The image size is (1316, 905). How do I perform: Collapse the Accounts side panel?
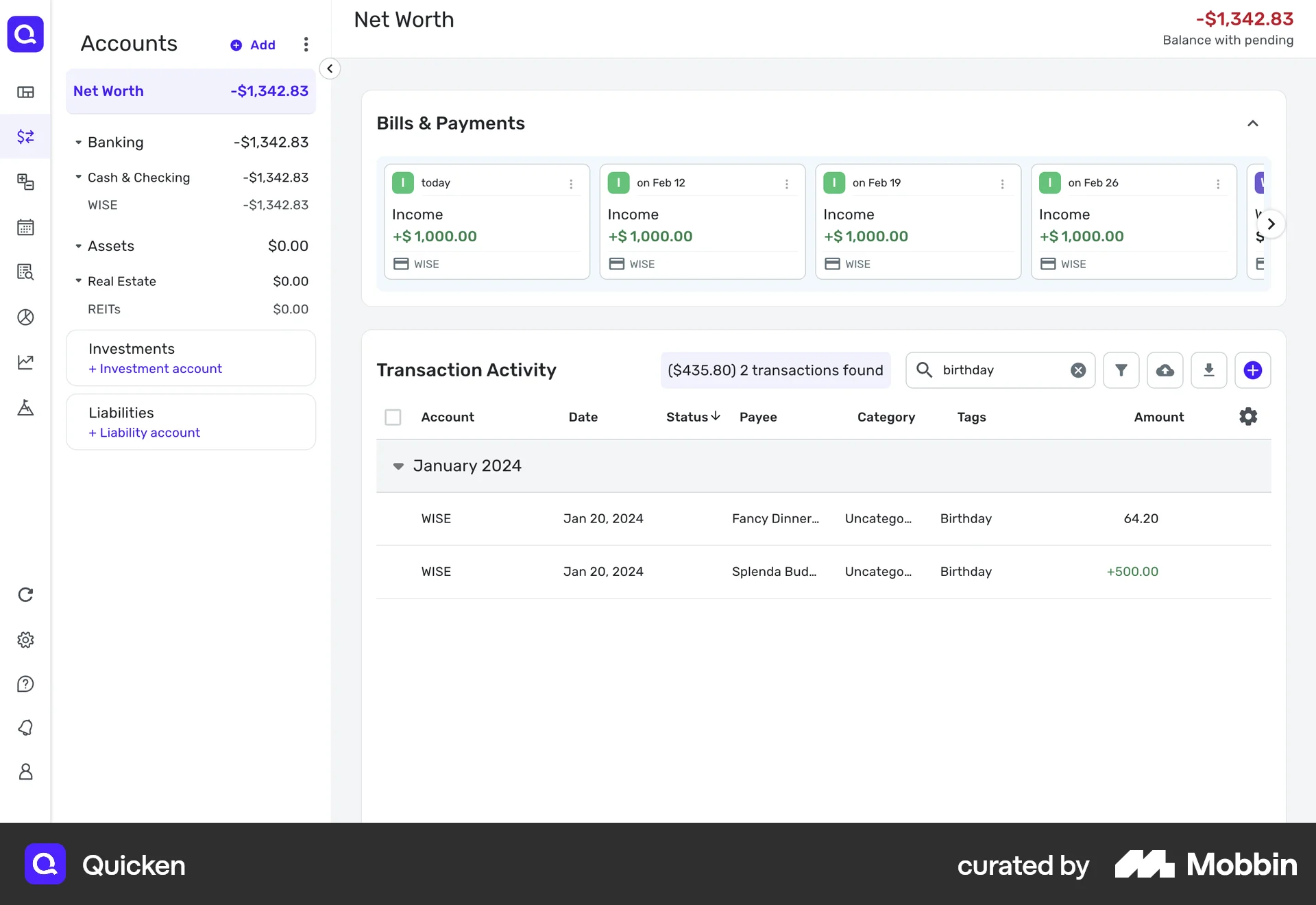tap(330, 69)
